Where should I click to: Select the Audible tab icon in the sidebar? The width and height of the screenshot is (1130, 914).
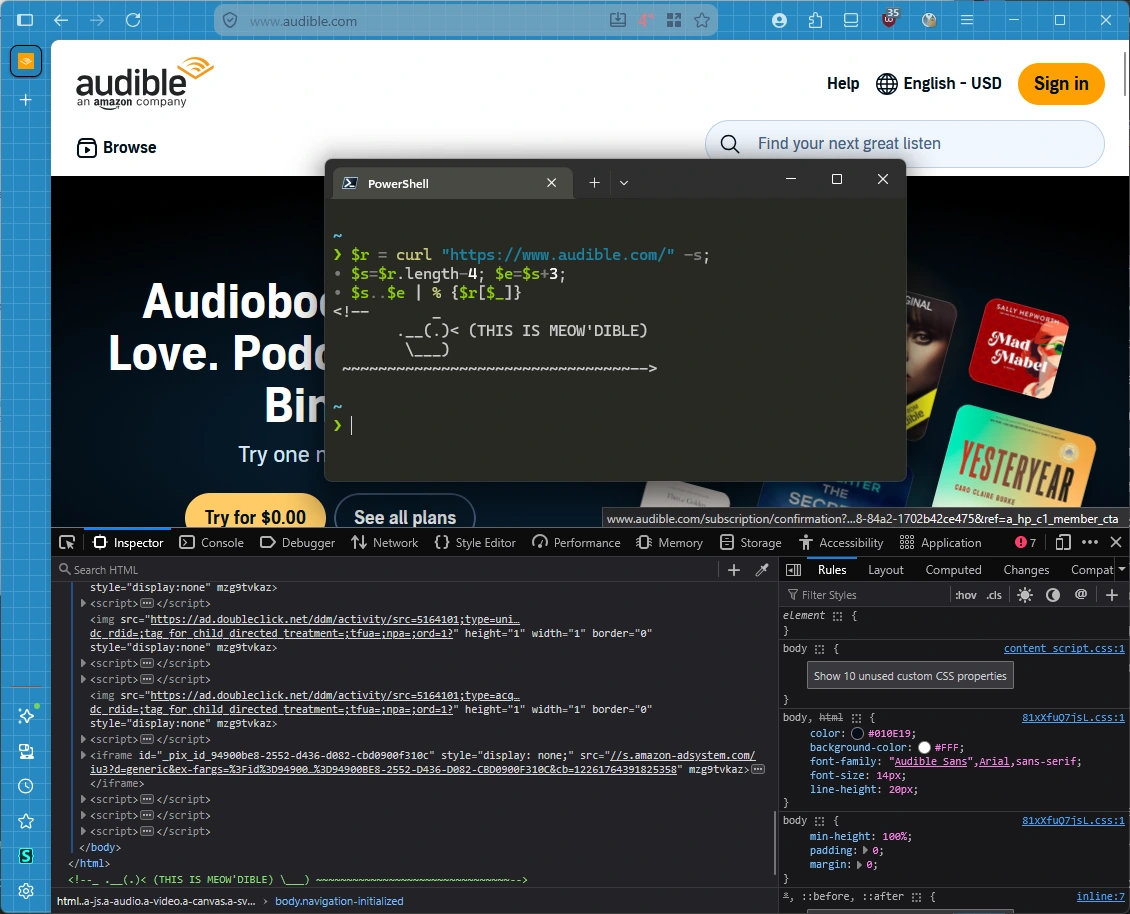click(x=26, y=61)
